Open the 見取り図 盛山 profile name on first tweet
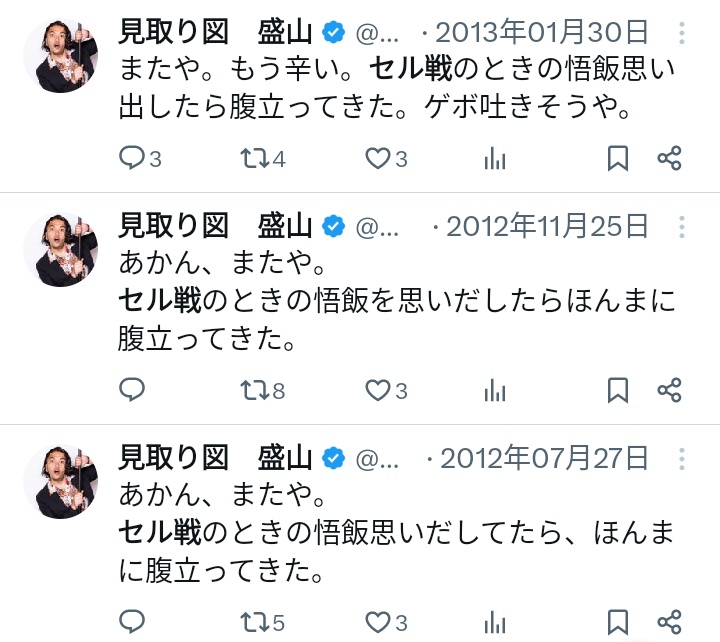 click(215, 32)
